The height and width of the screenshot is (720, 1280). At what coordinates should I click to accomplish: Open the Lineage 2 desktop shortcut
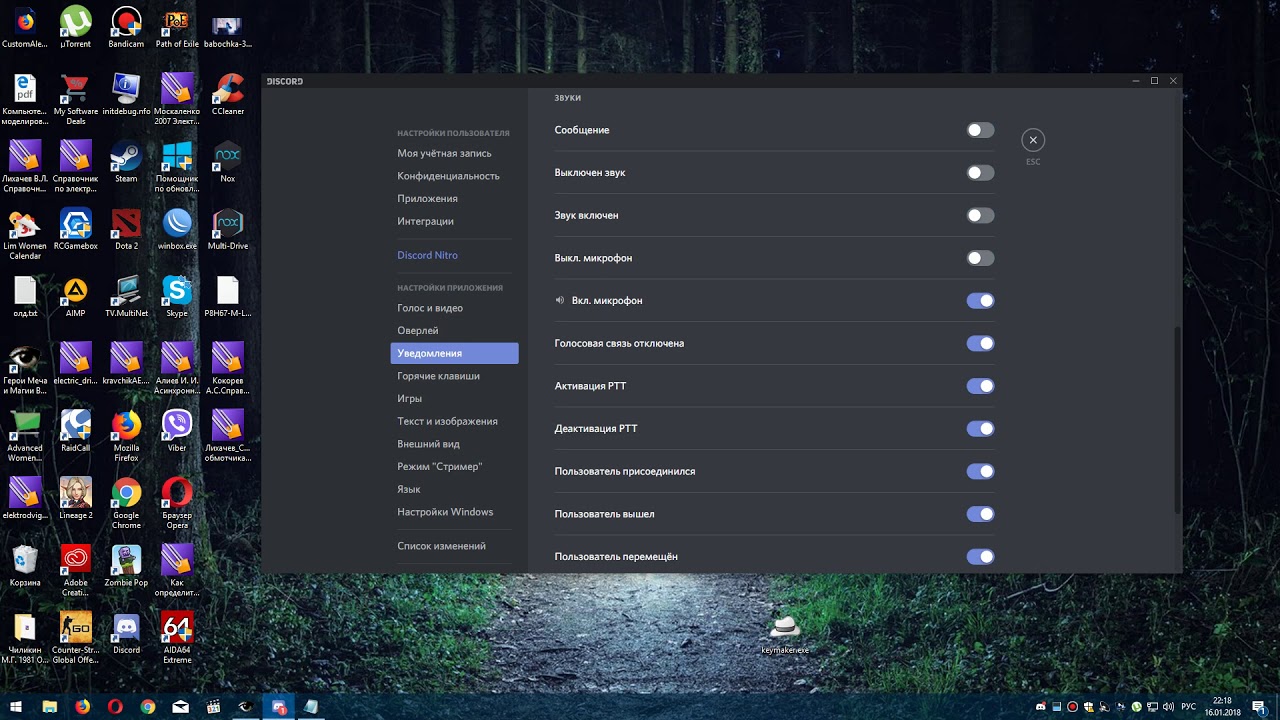tap(76, 499)
